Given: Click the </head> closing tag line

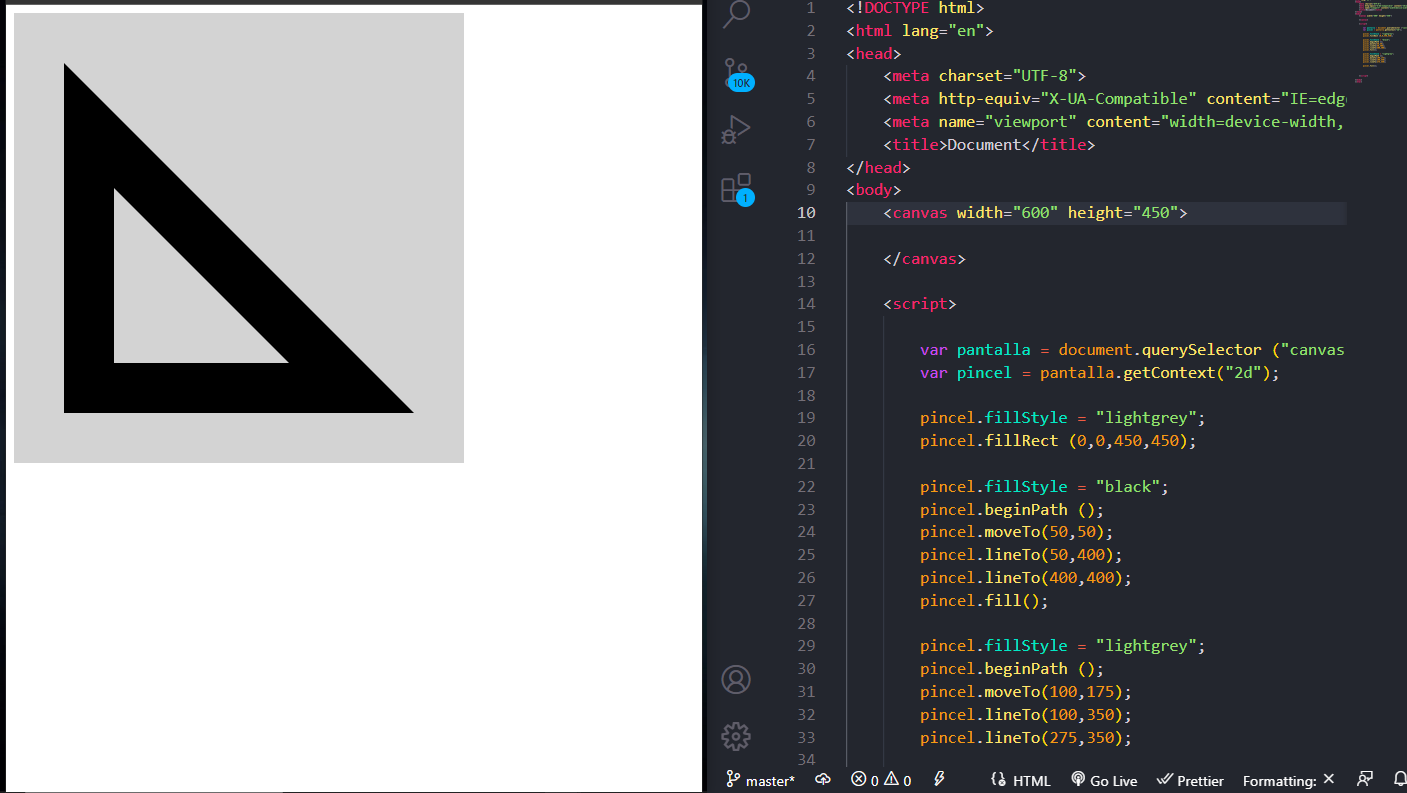Looking at the screenshot, I should (878, 168).
